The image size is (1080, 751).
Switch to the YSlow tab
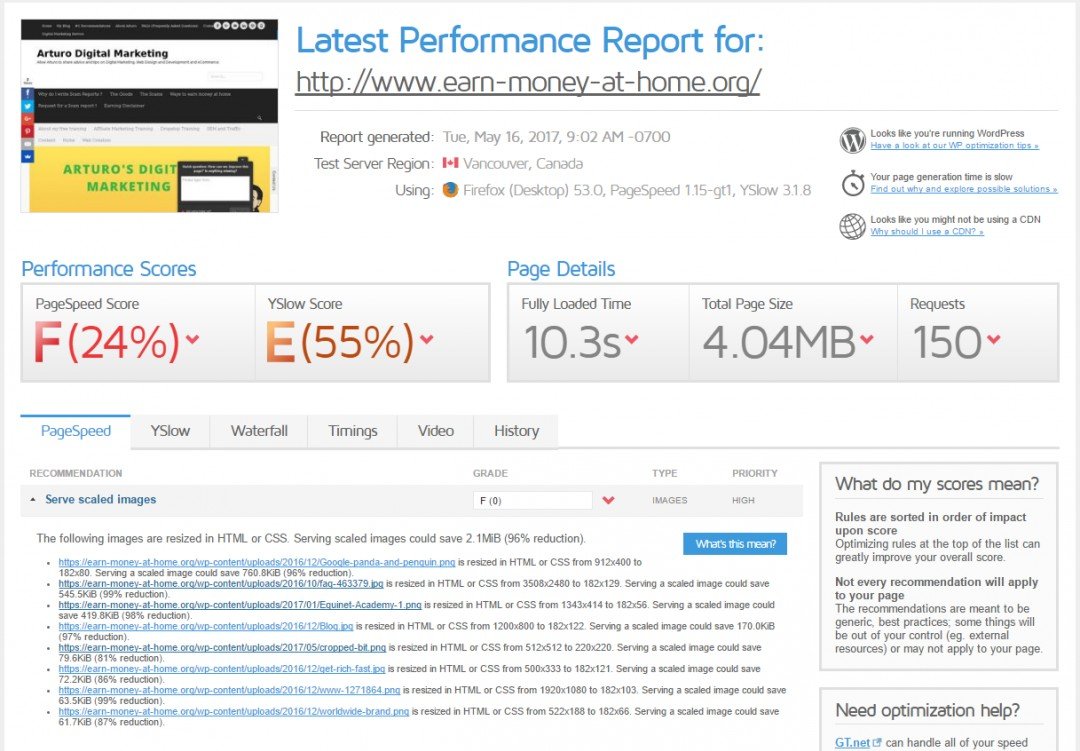click(x=170, y=431)
